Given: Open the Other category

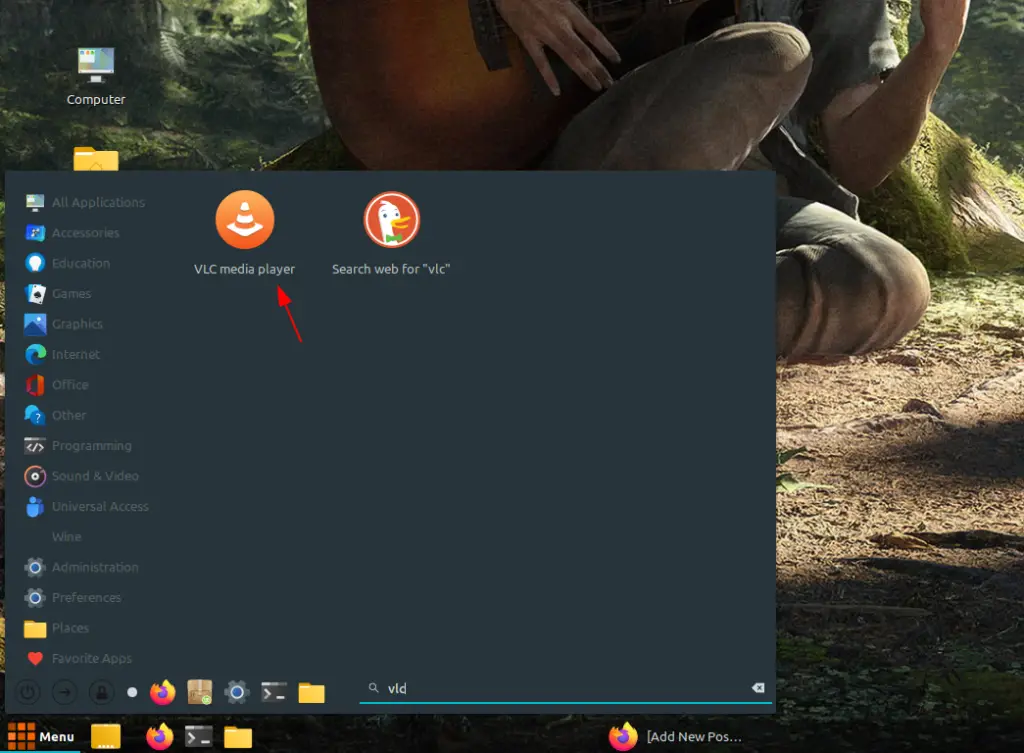Looking at the screenshot, I should tap(56, 415).
